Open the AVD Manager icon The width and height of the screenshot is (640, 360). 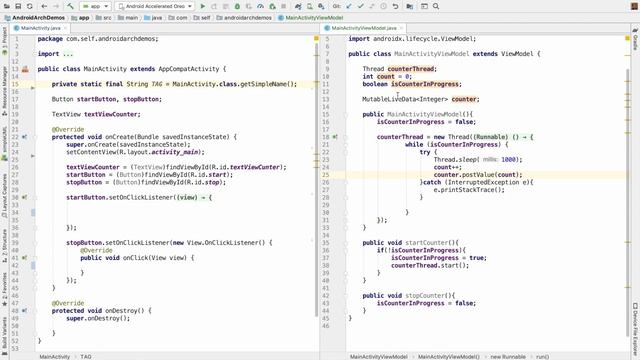click(x=310, y=6)
